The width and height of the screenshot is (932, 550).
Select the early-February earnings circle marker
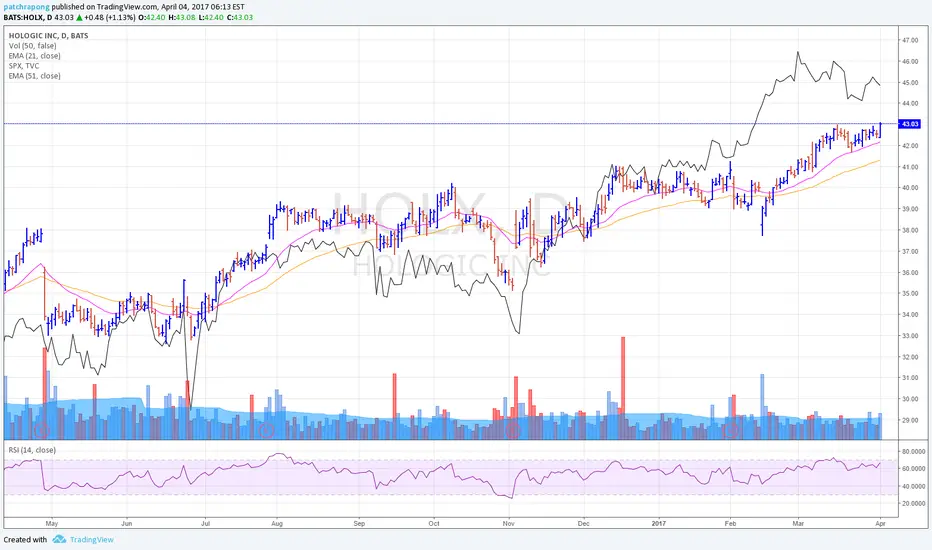tap(730, 430)
